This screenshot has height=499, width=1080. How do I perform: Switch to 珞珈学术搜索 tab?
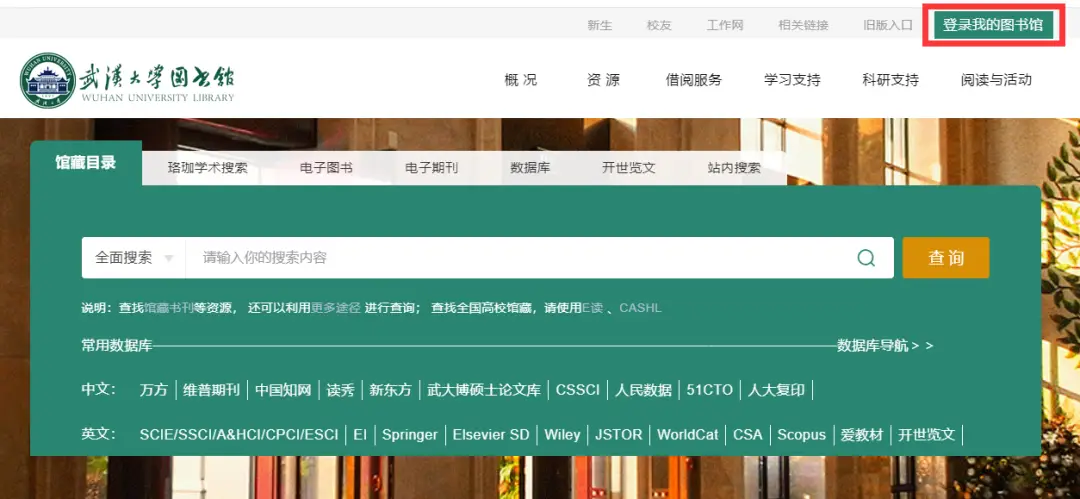point(207,167)
